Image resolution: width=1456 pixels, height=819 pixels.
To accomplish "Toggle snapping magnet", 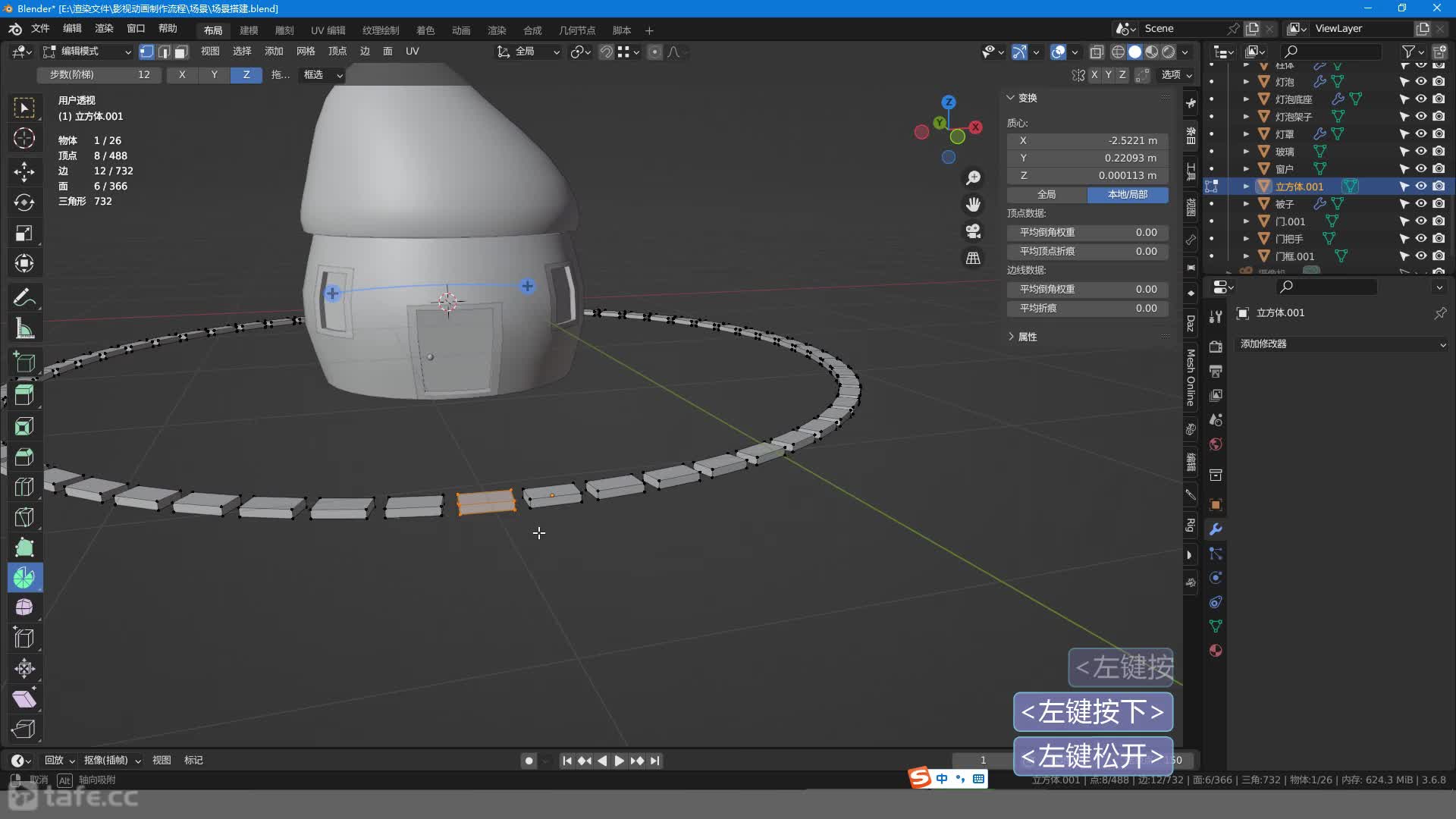I will [606, 52].
